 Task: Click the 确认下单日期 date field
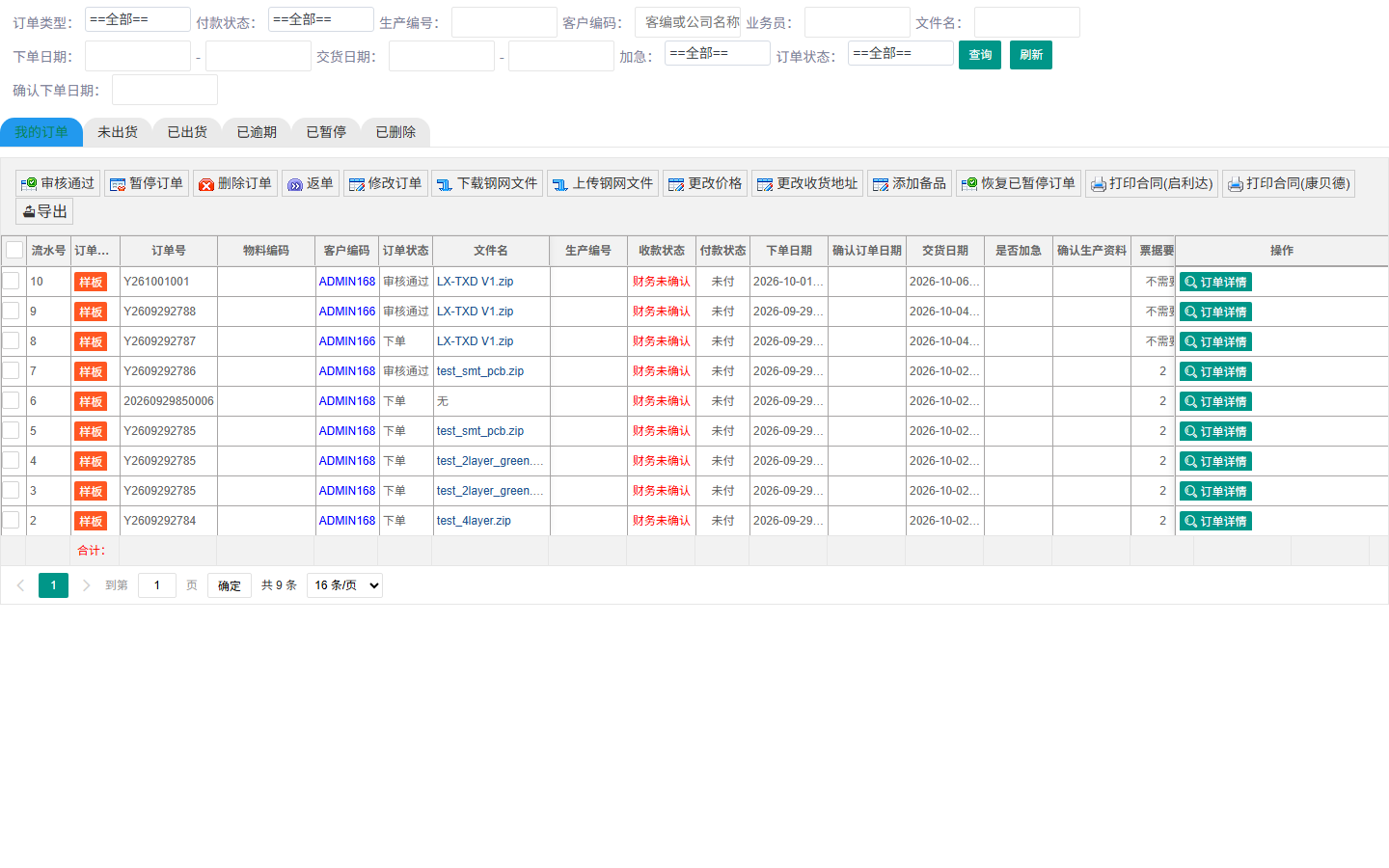(165, 90)
